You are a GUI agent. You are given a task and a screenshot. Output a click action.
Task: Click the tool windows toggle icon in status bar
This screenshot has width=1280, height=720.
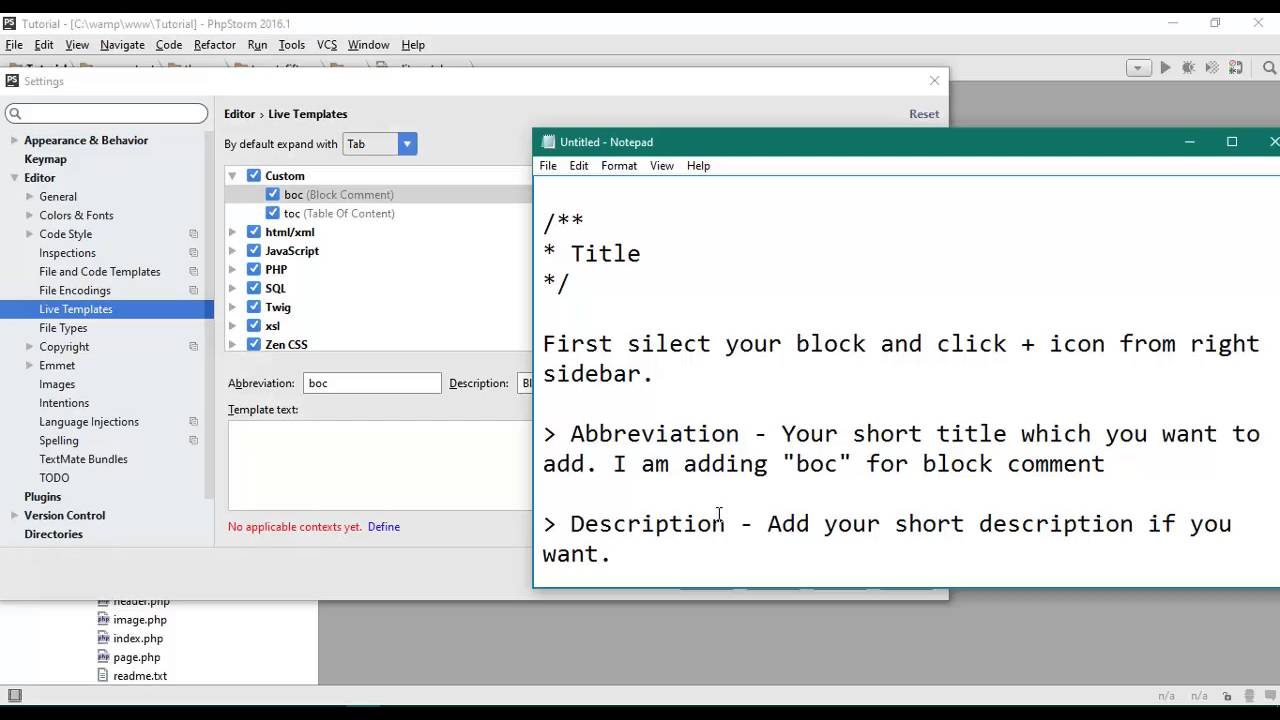click(x=14, y=695)
